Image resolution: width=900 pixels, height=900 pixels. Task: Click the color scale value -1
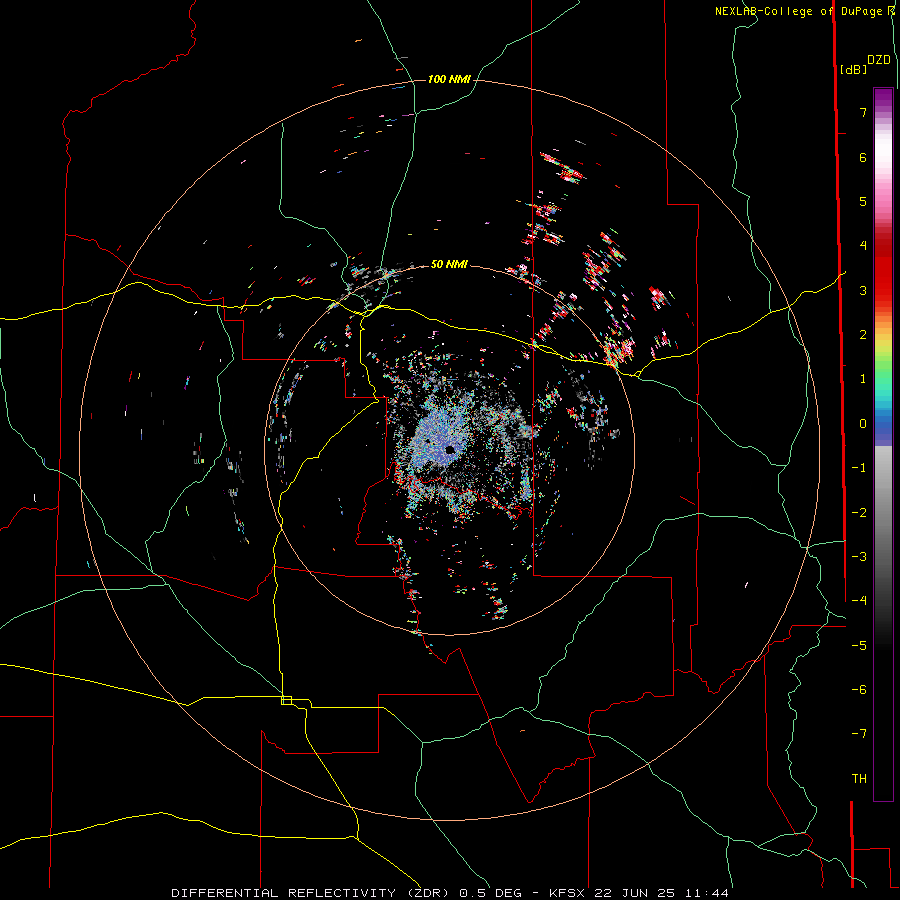pos(859,468)
